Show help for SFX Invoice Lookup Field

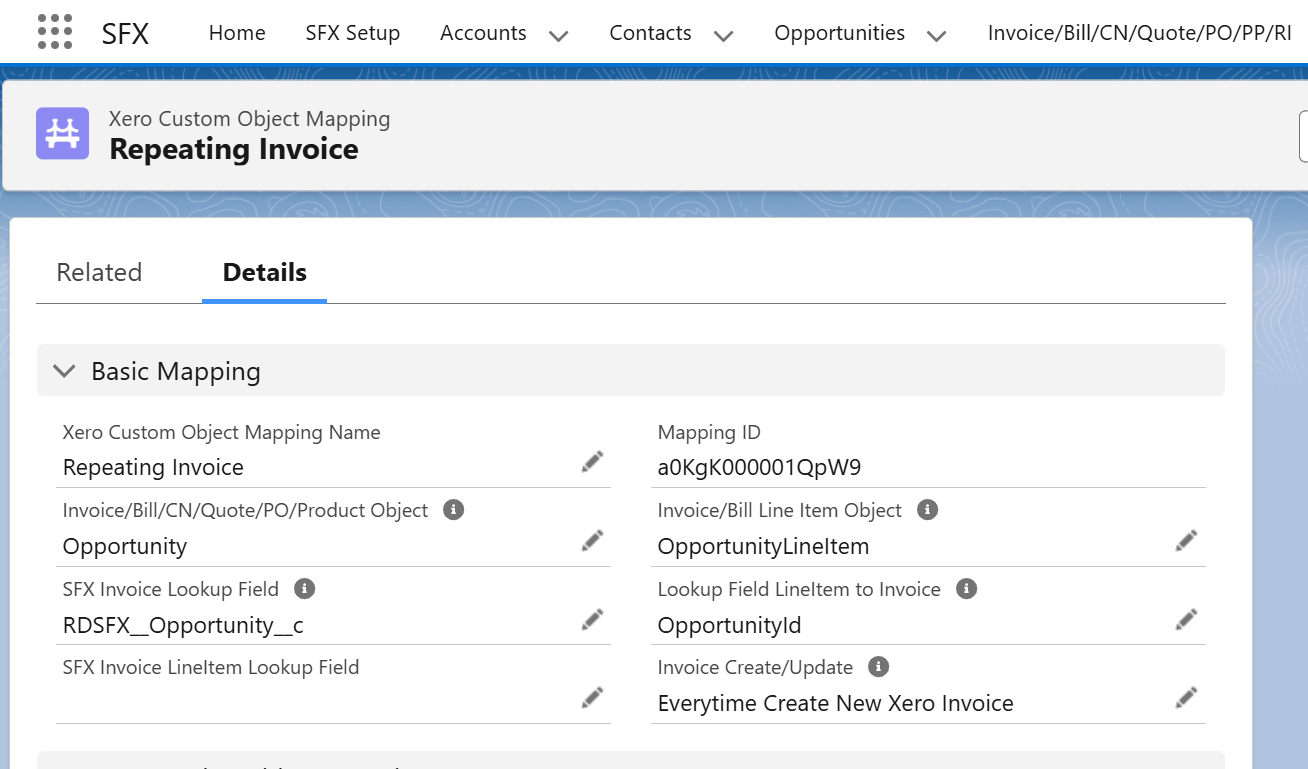[305, 589]
